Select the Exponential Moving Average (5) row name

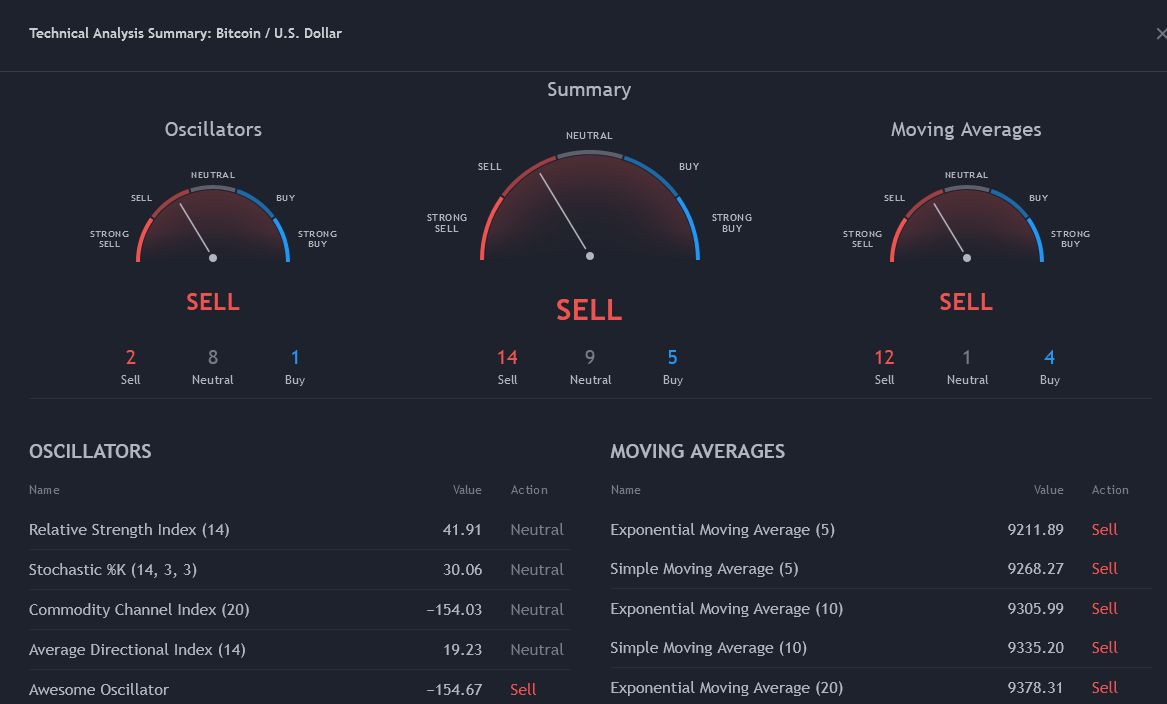(x=723, y=530)
